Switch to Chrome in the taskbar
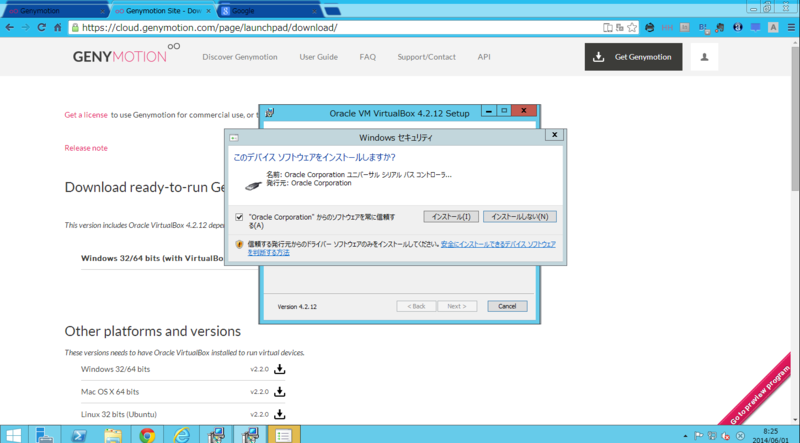This screenshot has width=800, height=443. 147,435
